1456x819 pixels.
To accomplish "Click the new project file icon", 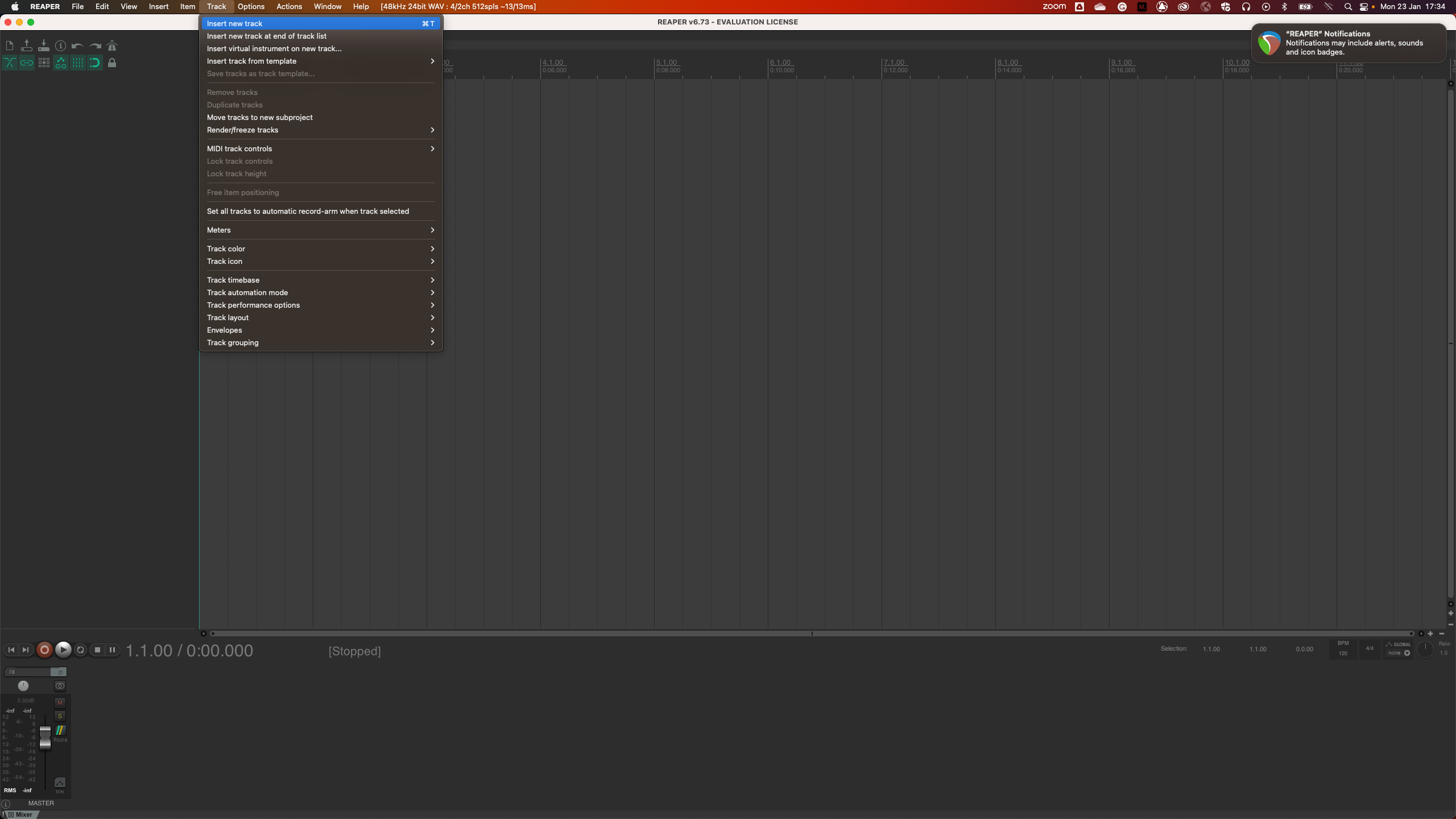I will [x=10, y=46].
